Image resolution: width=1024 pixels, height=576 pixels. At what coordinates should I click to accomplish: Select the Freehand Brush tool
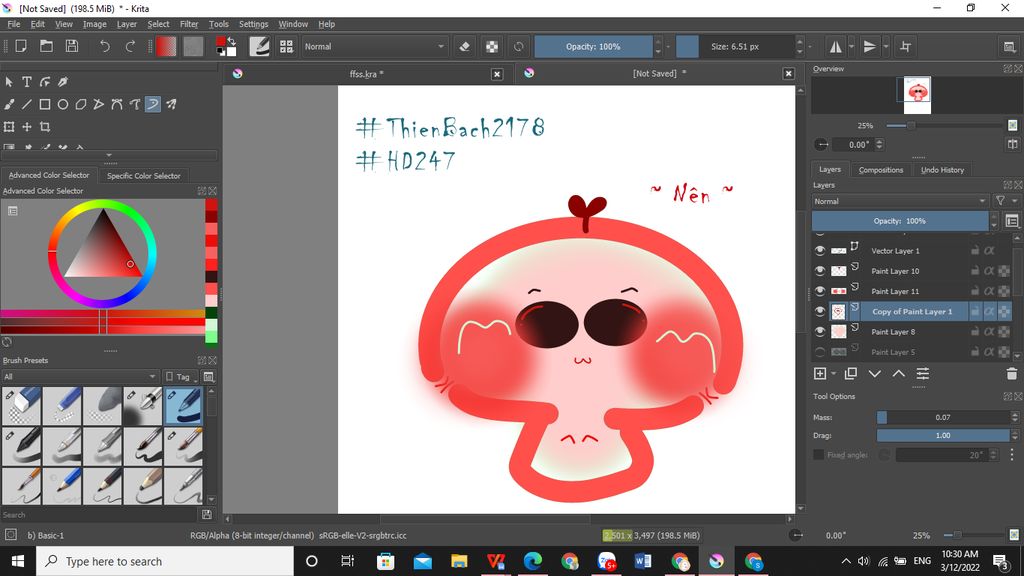(9, 104)
